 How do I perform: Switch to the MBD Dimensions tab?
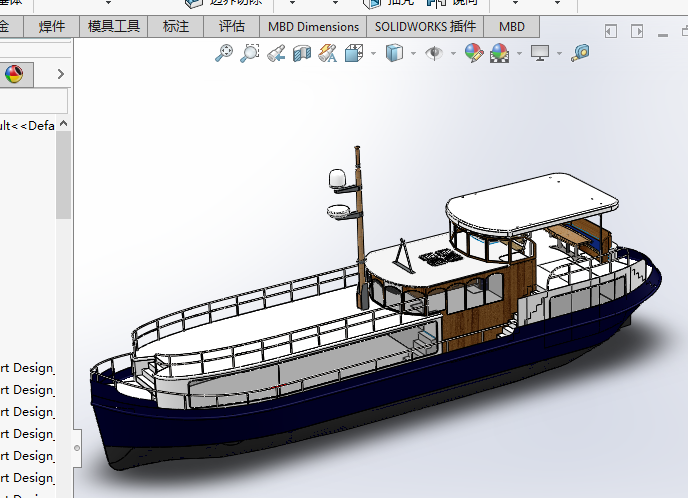click(313, 27)
